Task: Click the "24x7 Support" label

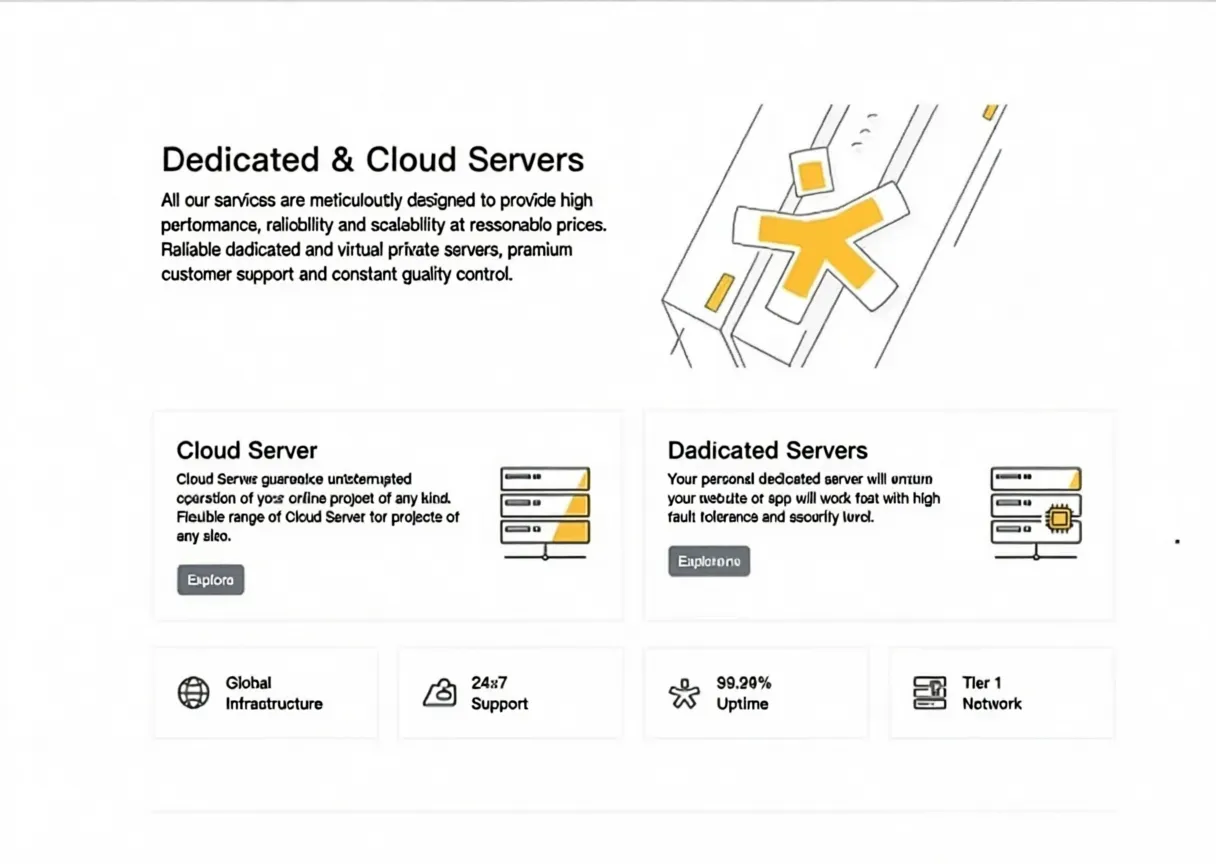Action: pyautogui.click(x=499, y=693)
